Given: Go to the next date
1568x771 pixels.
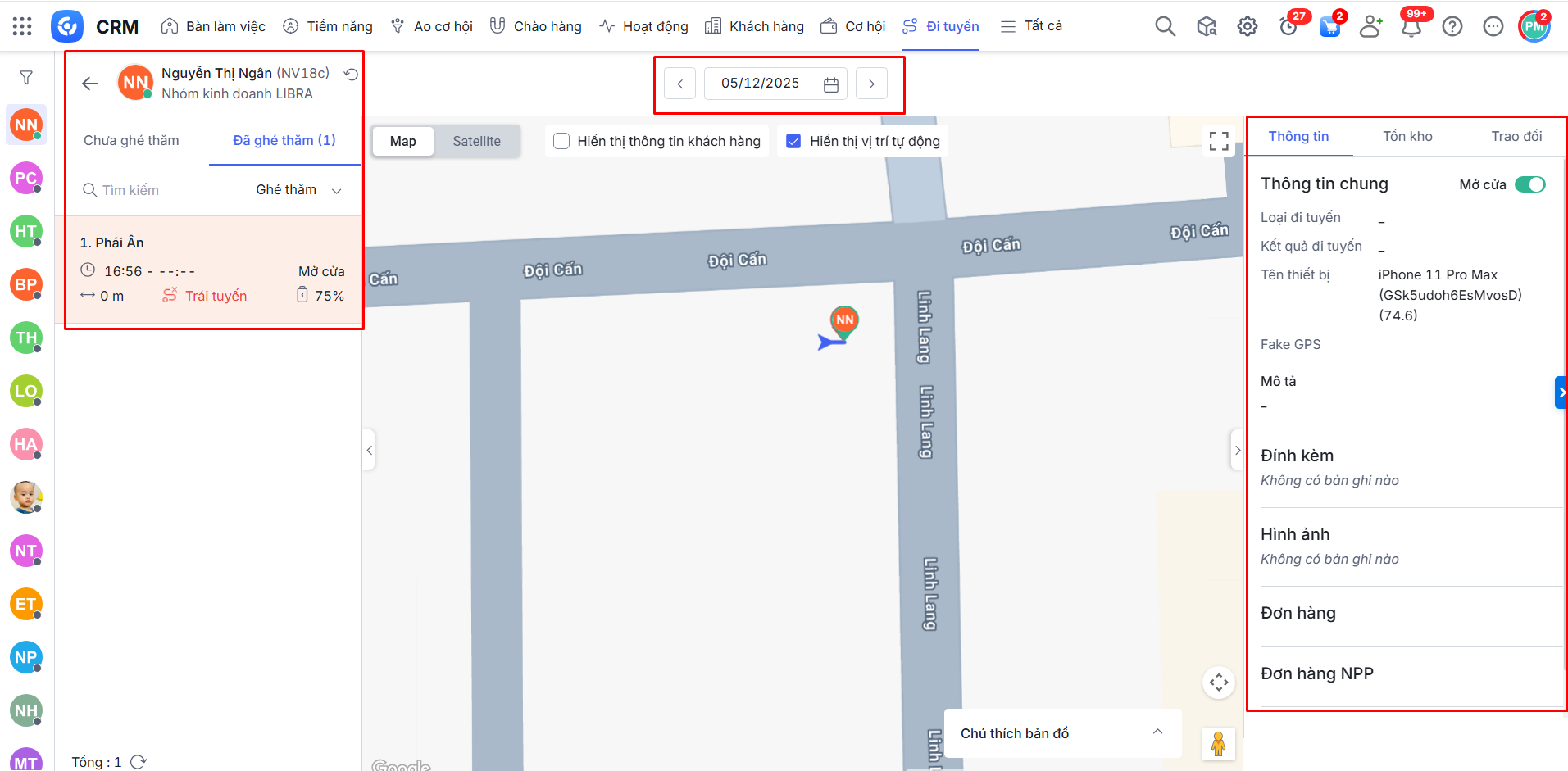Looking at the screenshot, I should point(871,84).
